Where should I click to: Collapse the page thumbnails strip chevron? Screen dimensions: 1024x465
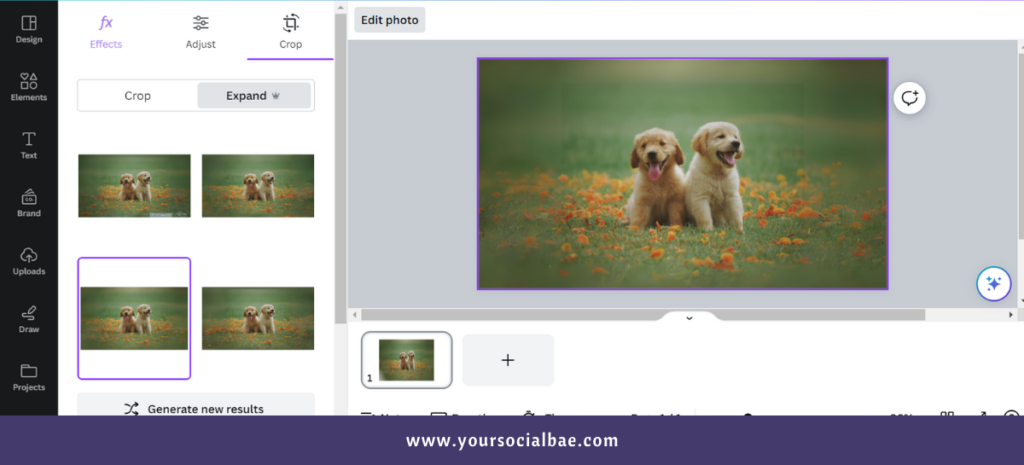click(689, 317)
